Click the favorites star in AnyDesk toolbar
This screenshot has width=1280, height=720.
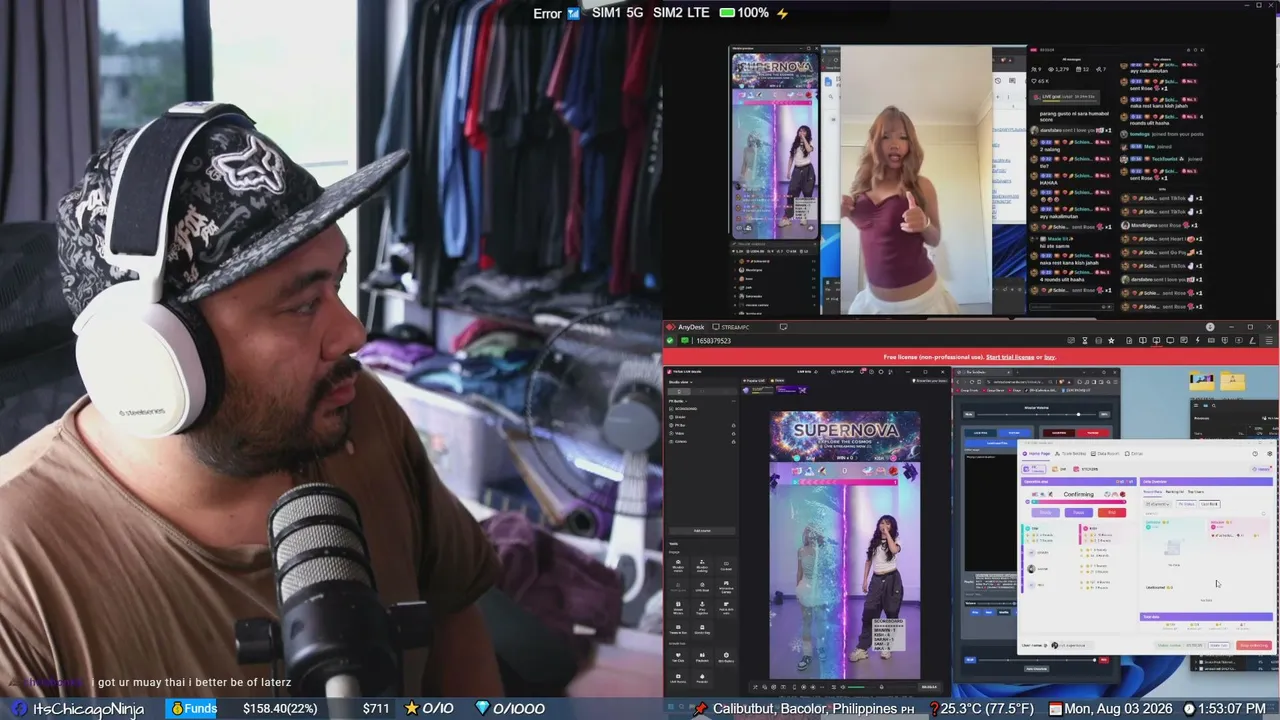pyautogui.click(x=1112, y=341)
